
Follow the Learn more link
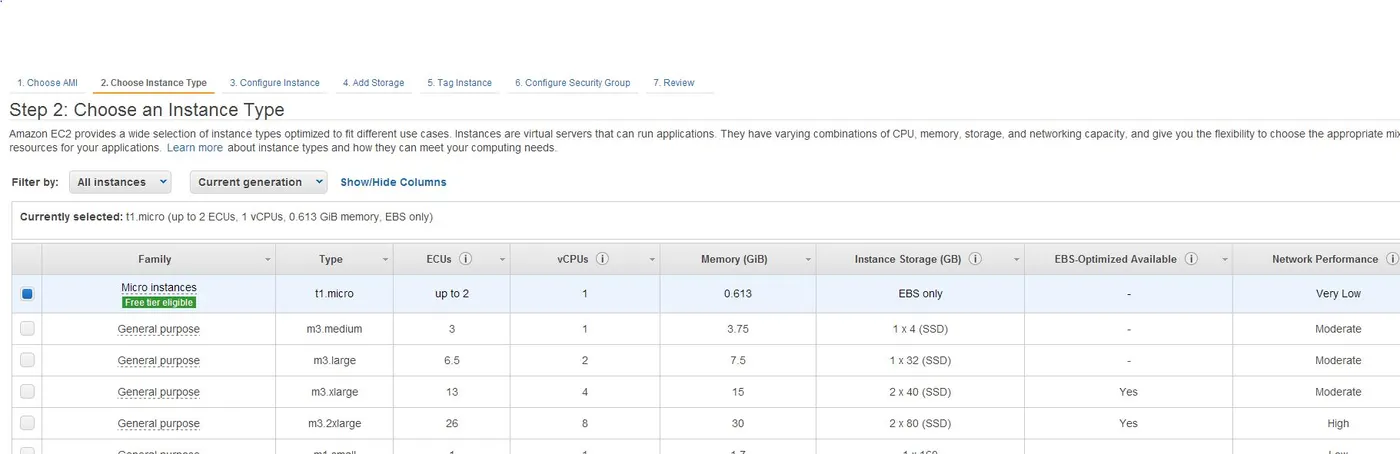[195, 147]
